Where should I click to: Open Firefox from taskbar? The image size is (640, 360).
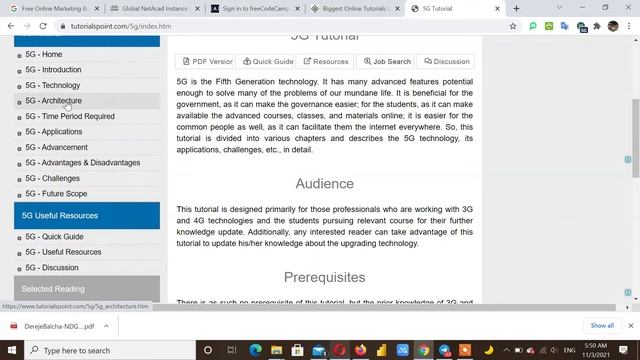click(360, 350)
